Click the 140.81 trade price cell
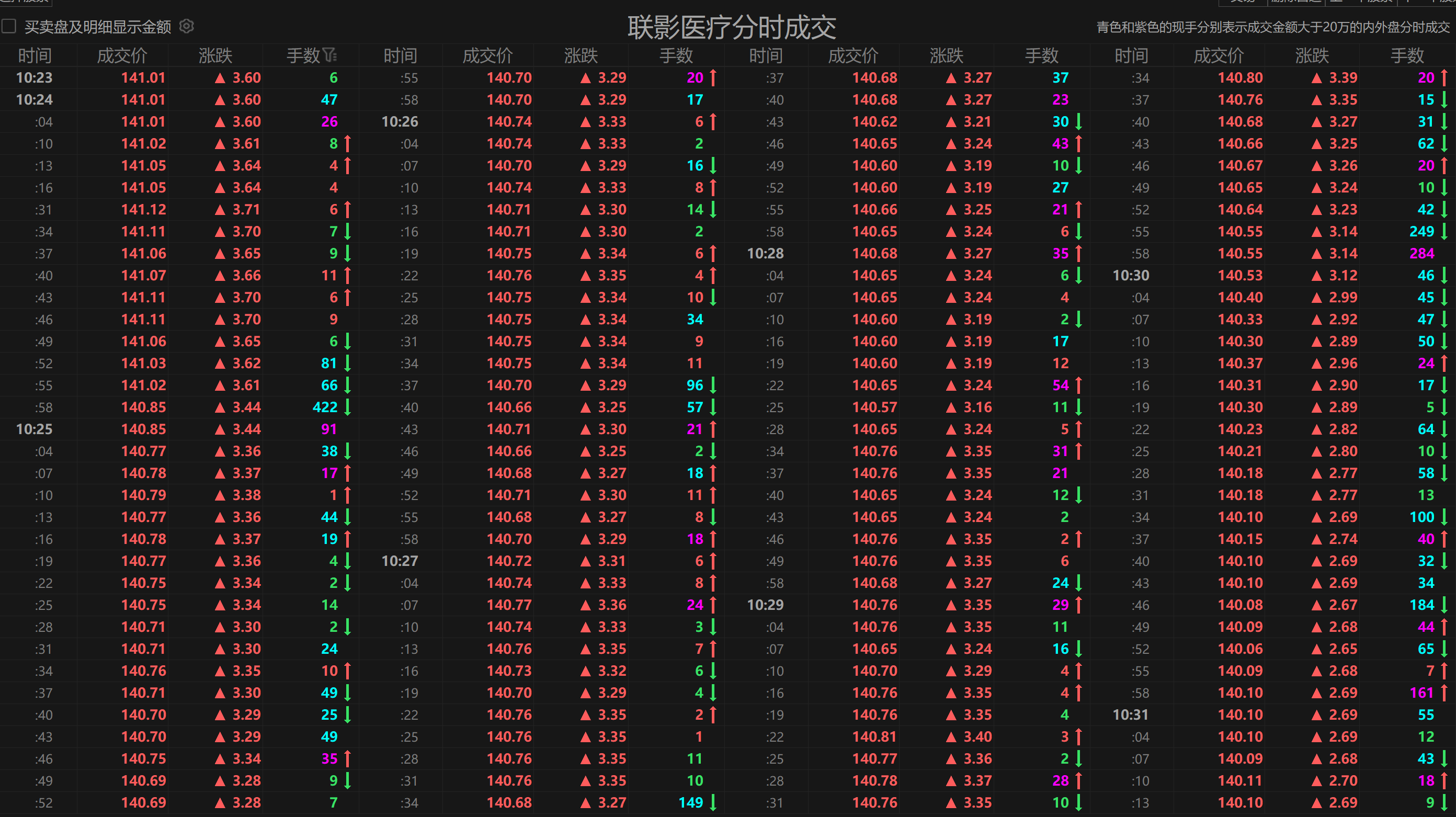The height and width of the screenshot is (817, 1456). 874,737
